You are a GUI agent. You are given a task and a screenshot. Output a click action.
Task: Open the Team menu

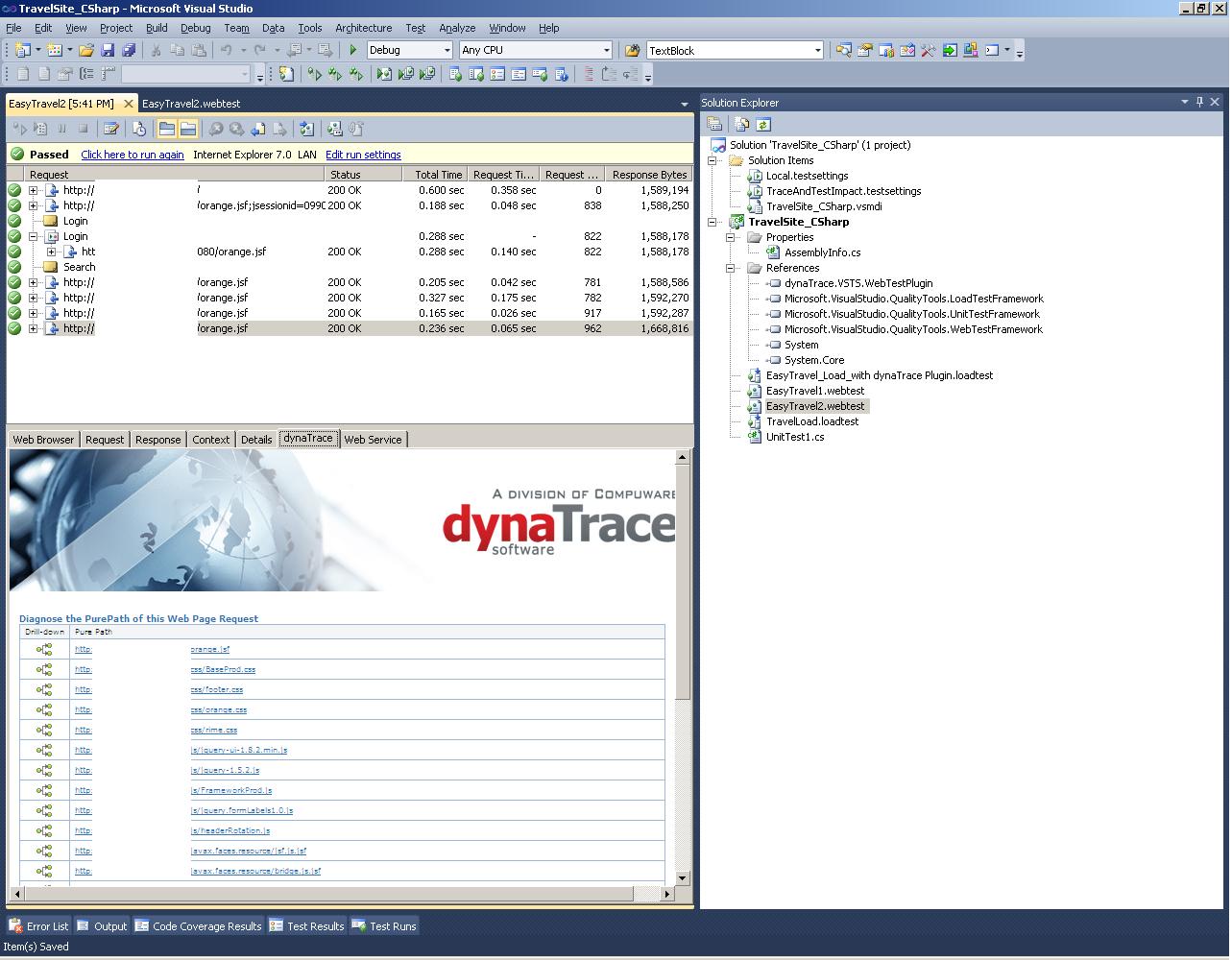[x=236, y=28]
